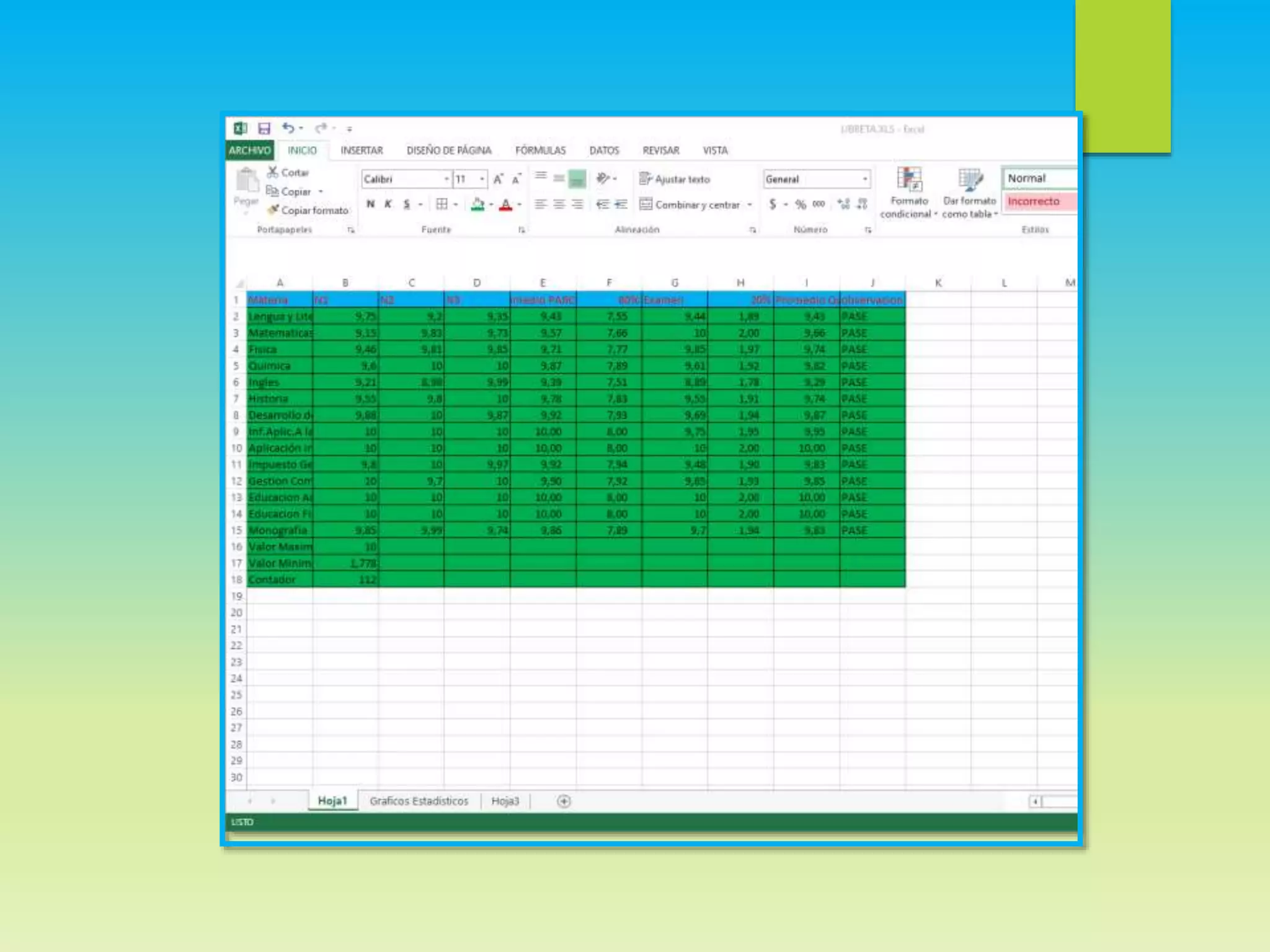Toggle italic K formatting
The height and width of the screenshot is (952, 1270).
click(388, 204)
